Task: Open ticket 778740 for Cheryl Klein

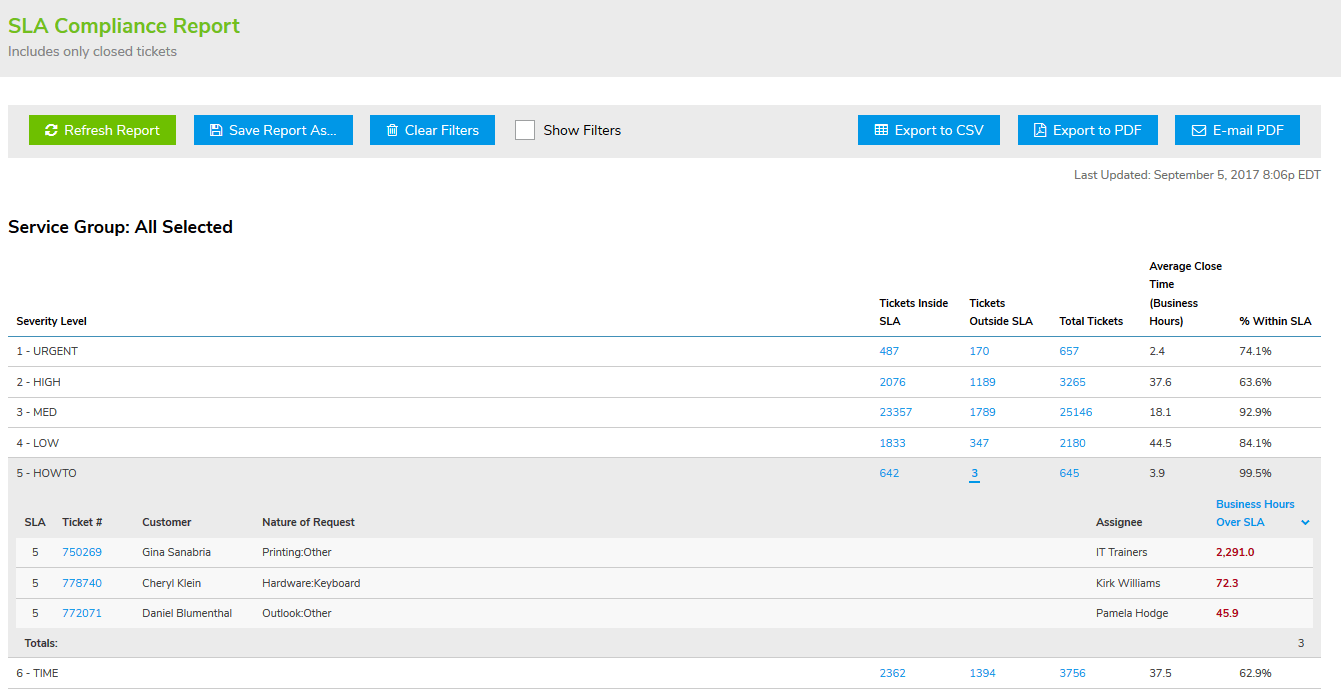Action: (82, 583)
